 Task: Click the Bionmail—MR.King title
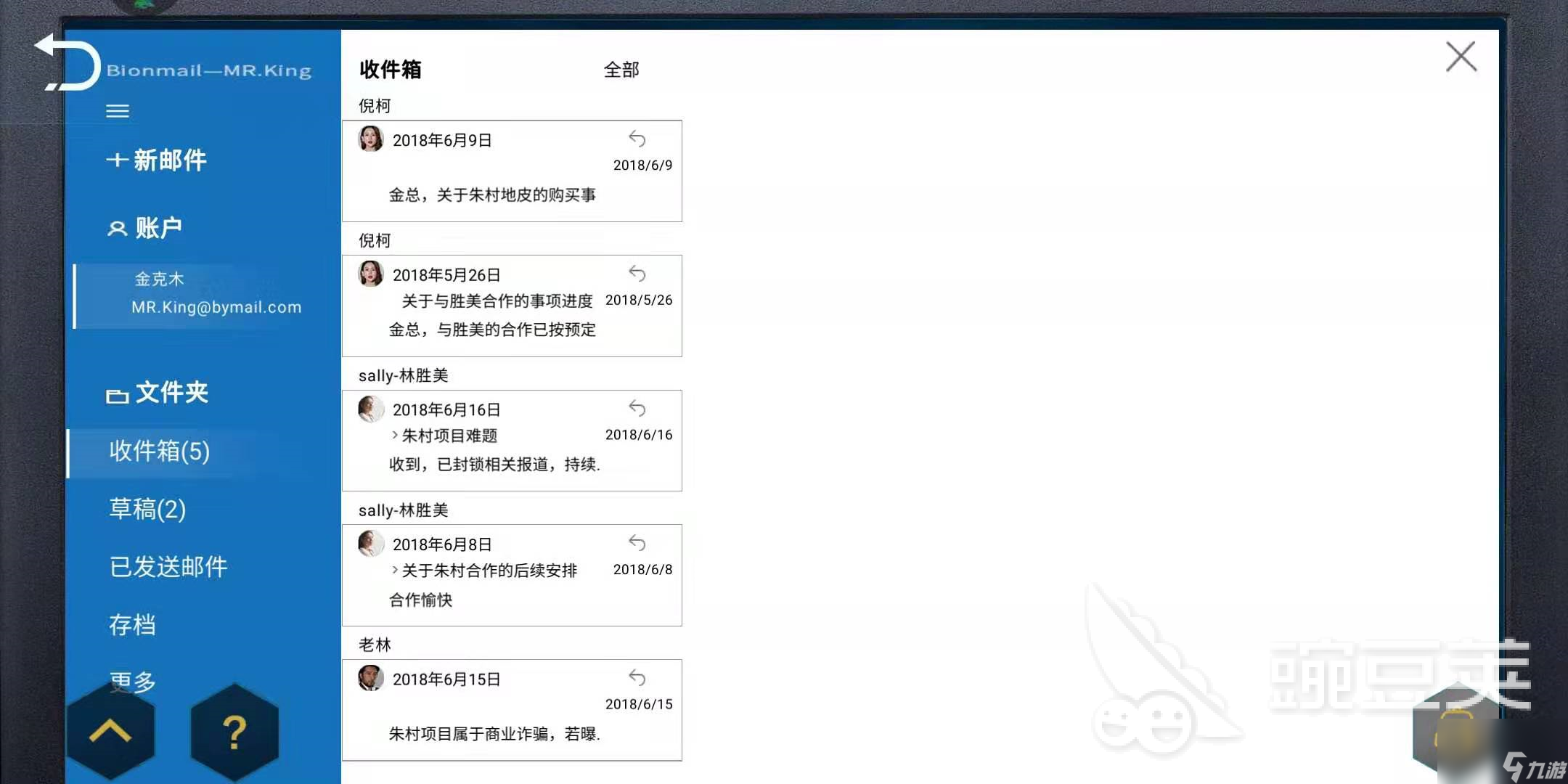pos(209,70)
